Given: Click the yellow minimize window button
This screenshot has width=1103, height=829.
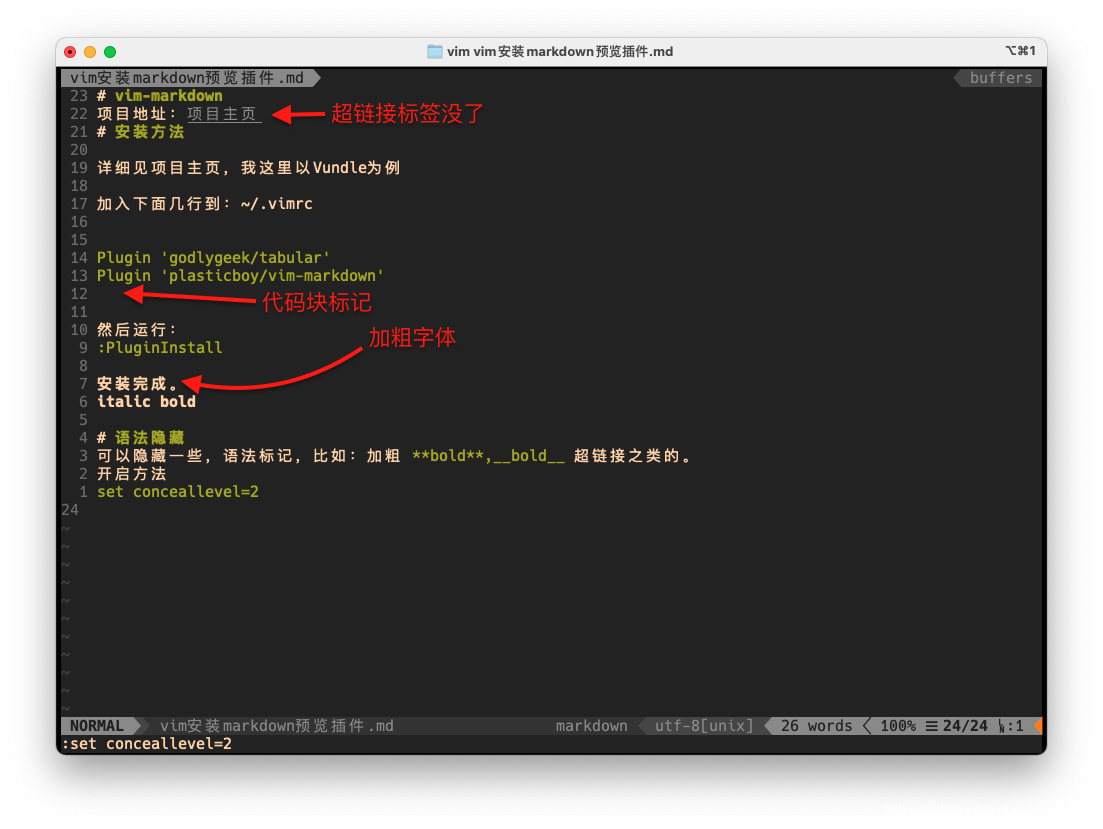Looking at the screenshot, I should [x=90, y=51].
